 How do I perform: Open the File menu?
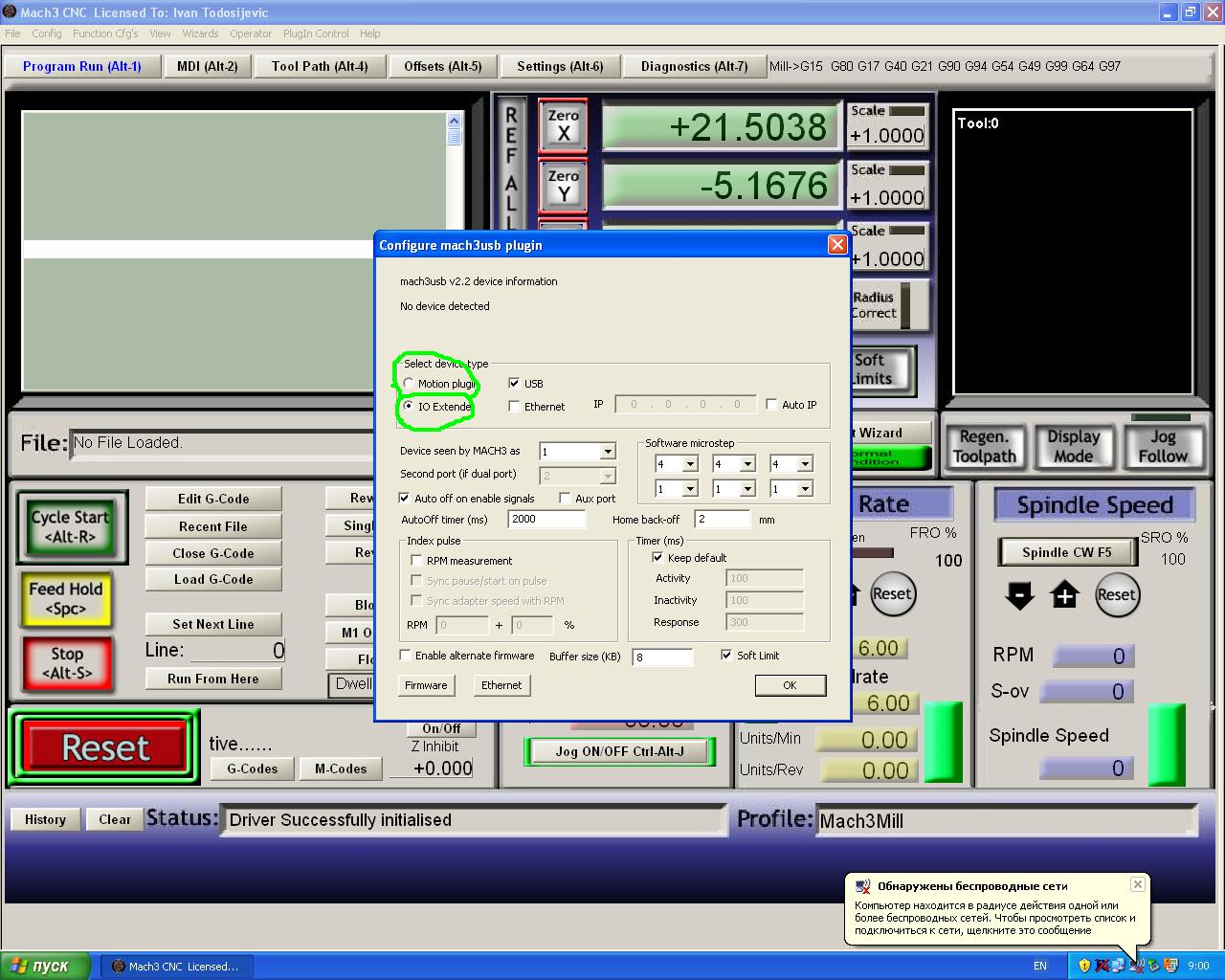coord(12,33)
